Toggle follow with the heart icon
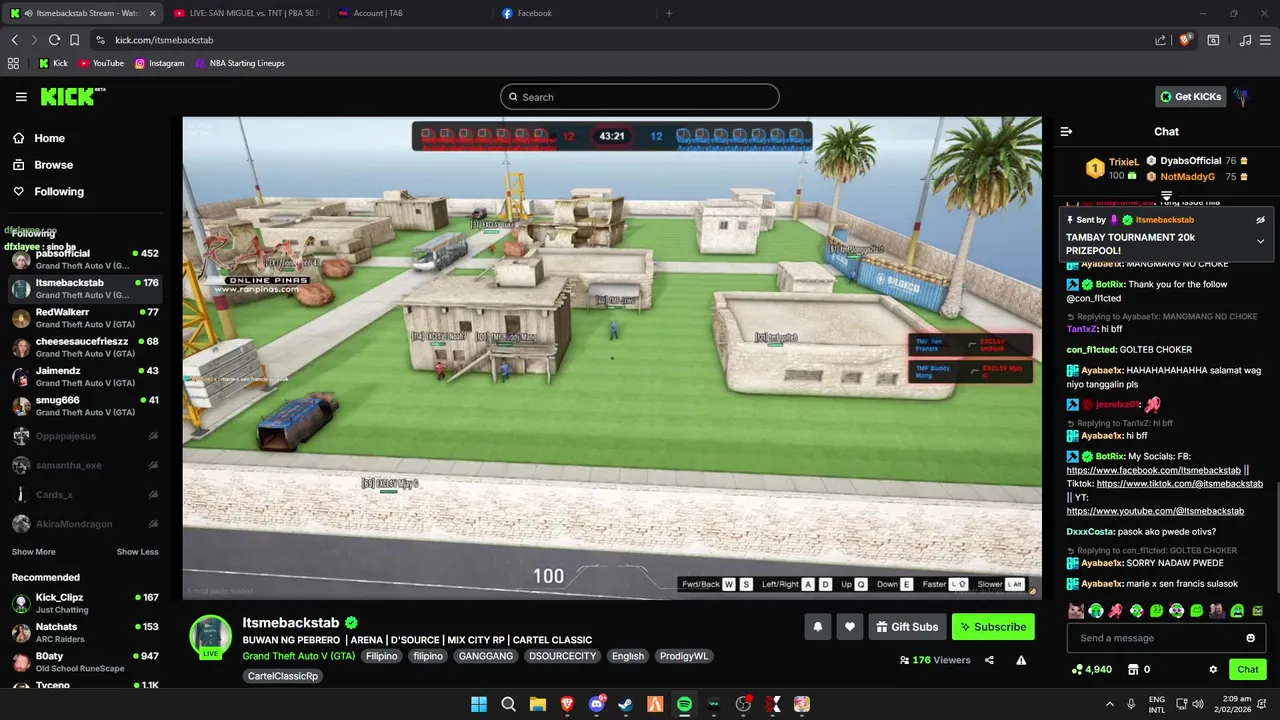The width and height of the screenshot is (1280, 720). pos(849,627)
